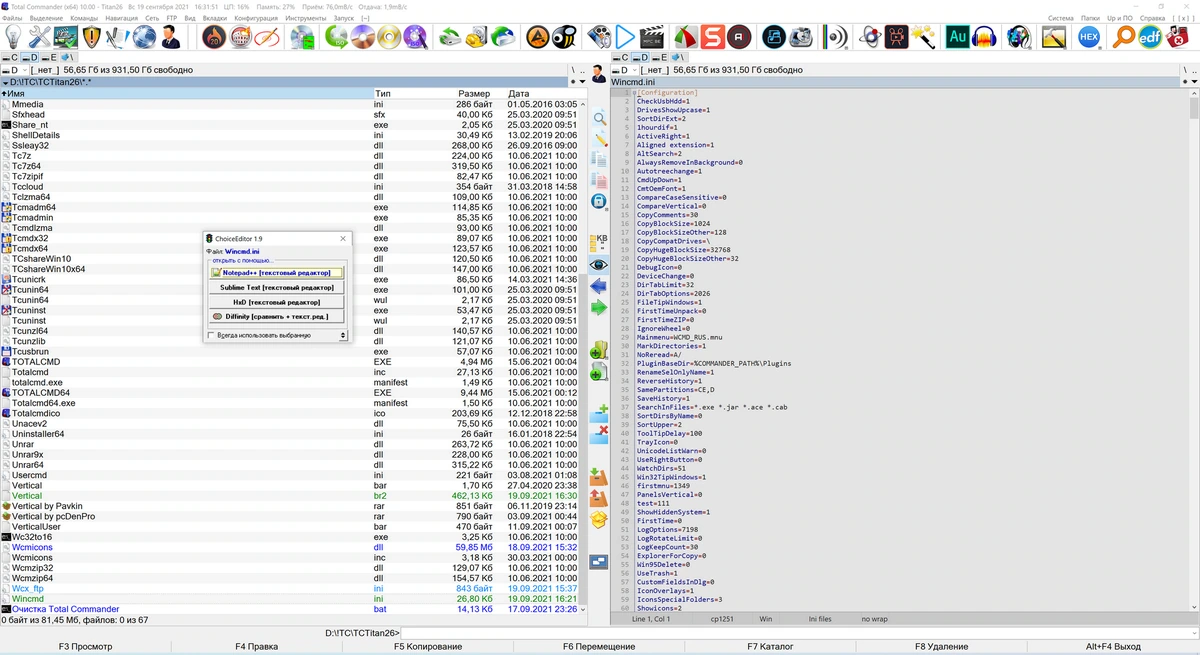This screenshot has width=1200, height=655.
Task: Choose Notepad++ text editor button
Action: click(x=276, y=273)
